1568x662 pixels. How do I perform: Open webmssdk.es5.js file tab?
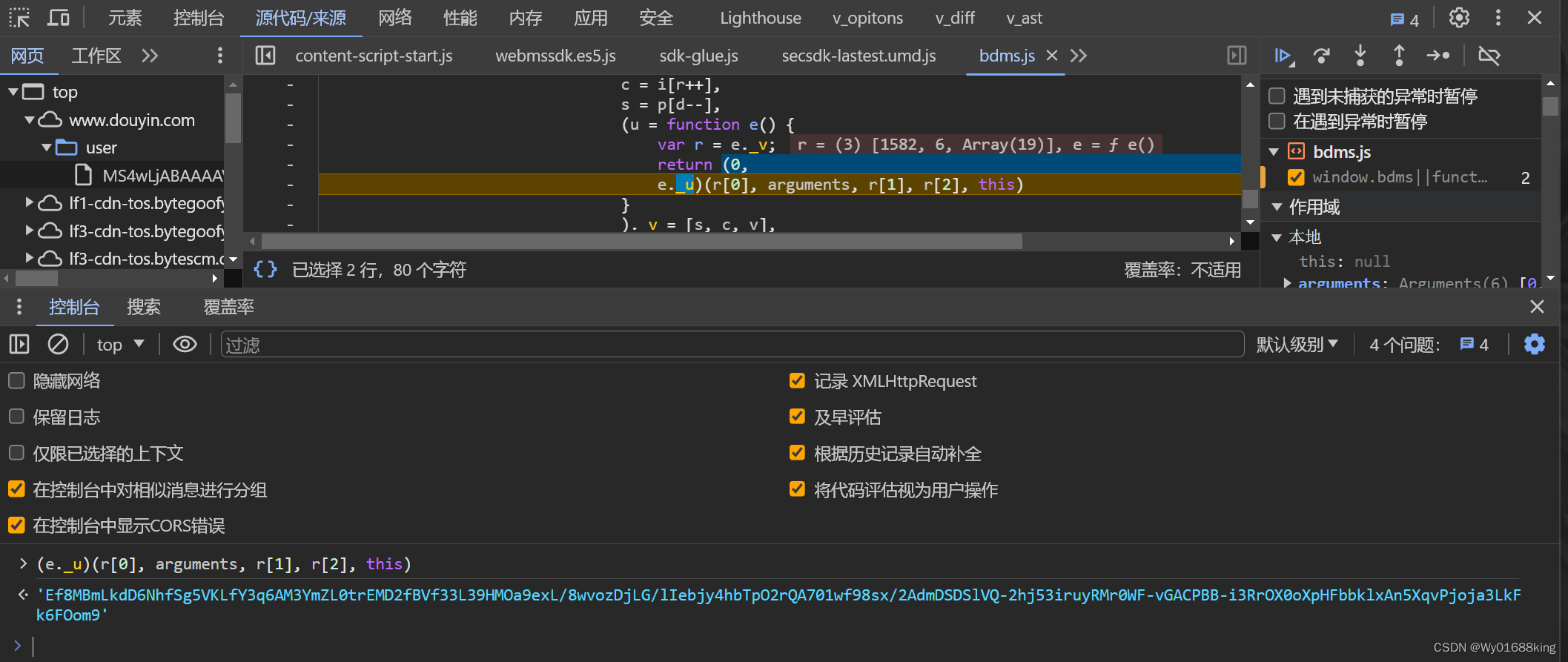555,56
